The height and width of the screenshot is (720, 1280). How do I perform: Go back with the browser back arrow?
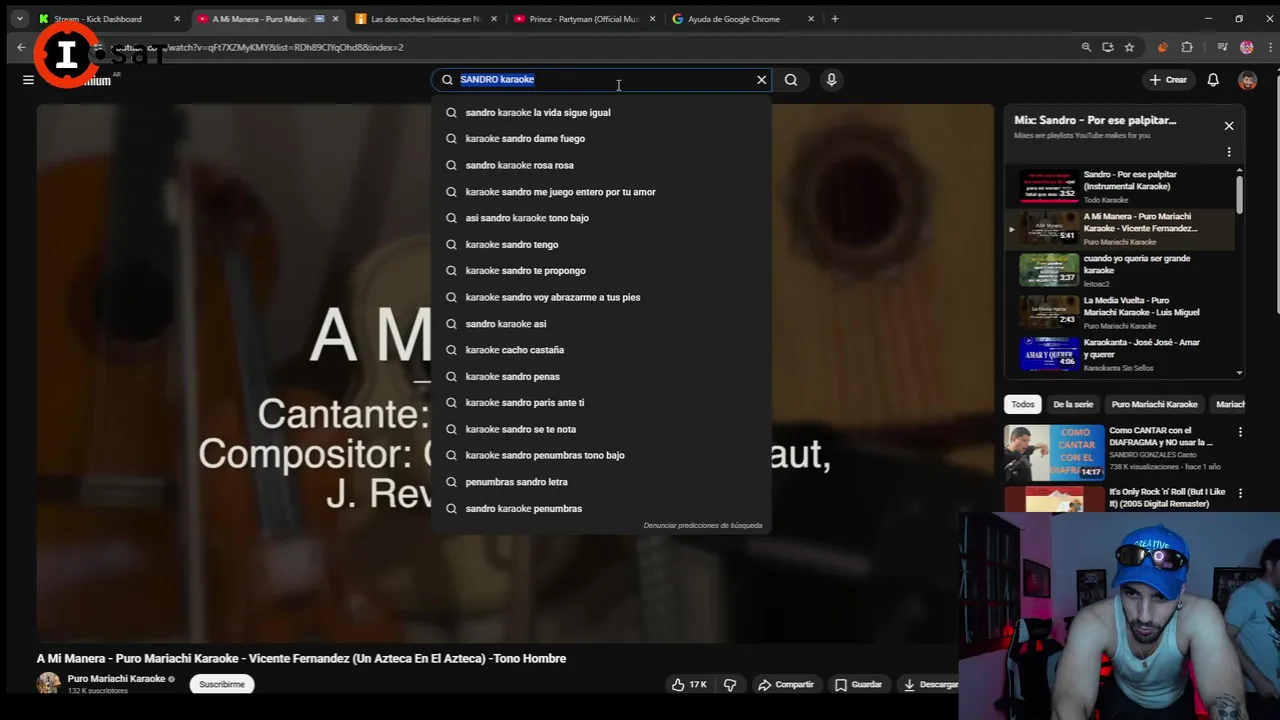tap(21, 47)
